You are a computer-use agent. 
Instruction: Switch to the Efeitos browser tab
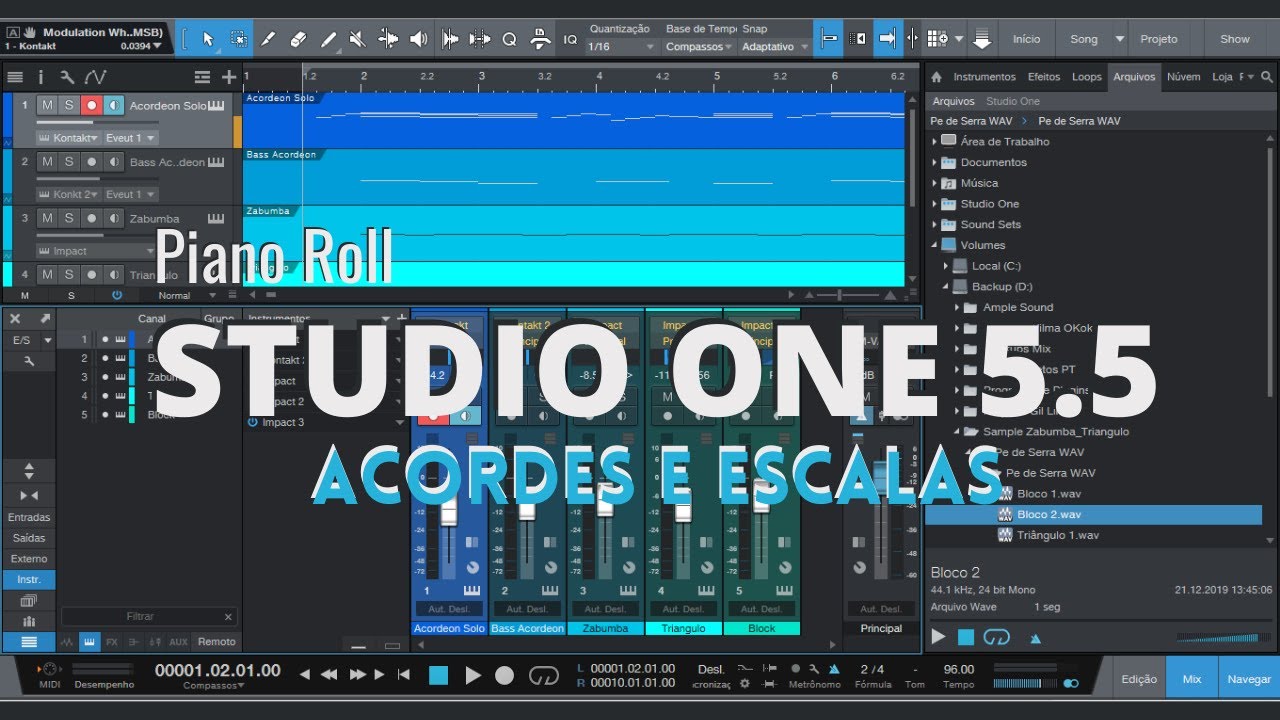(x=1044, y=77)
